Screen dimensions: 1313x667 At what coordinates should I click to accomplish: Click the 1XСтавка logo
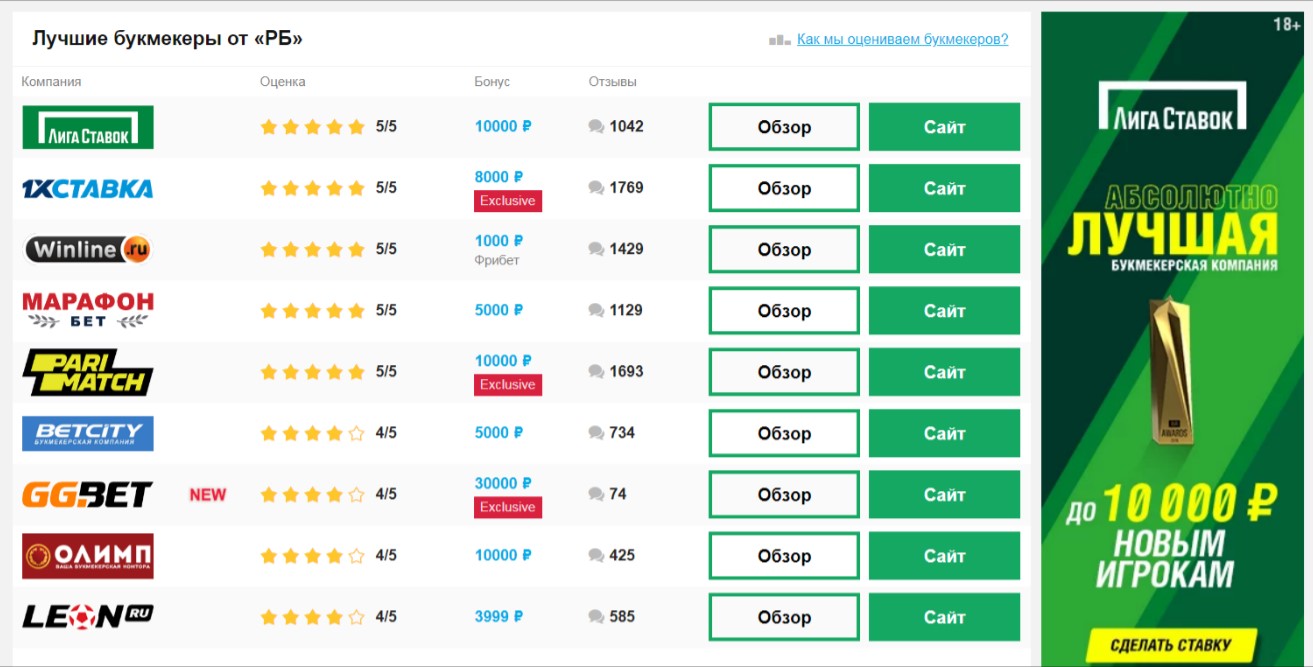[88, 188]
